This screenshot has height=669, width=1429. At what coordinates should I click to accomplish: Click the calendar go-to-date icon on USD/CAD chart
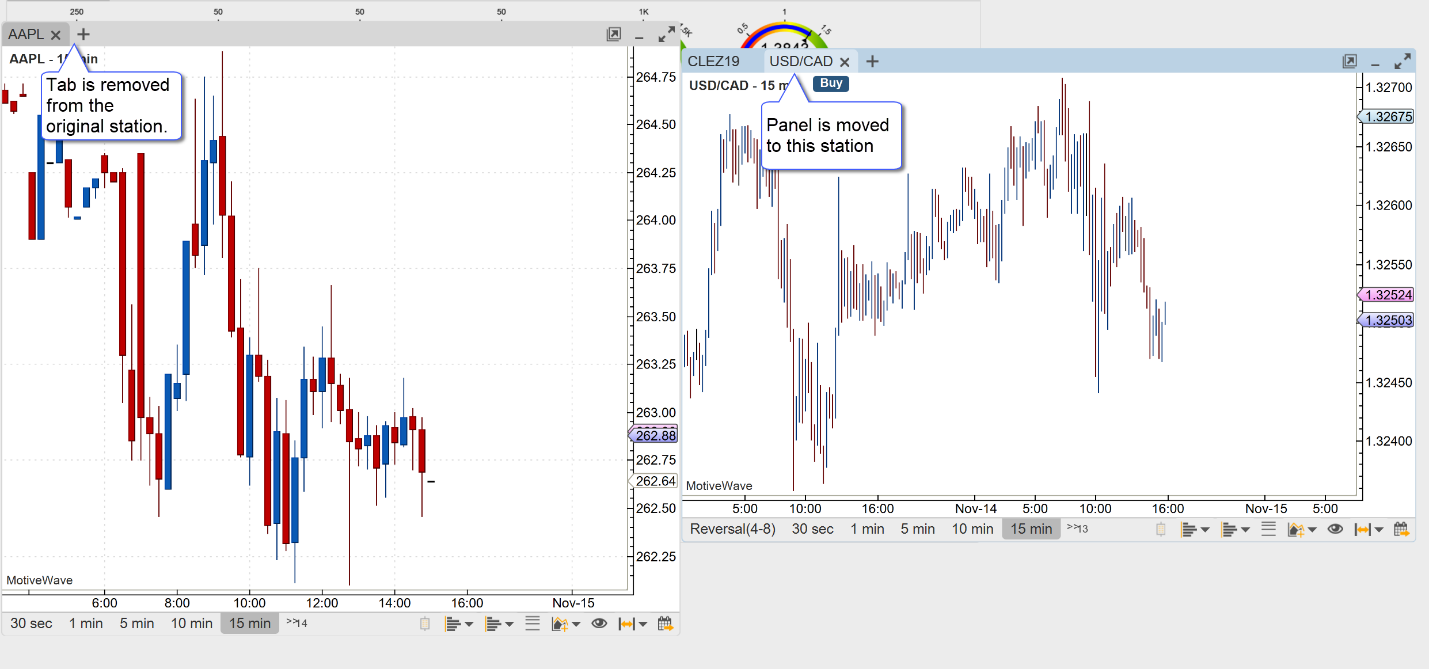(1401, 529)
